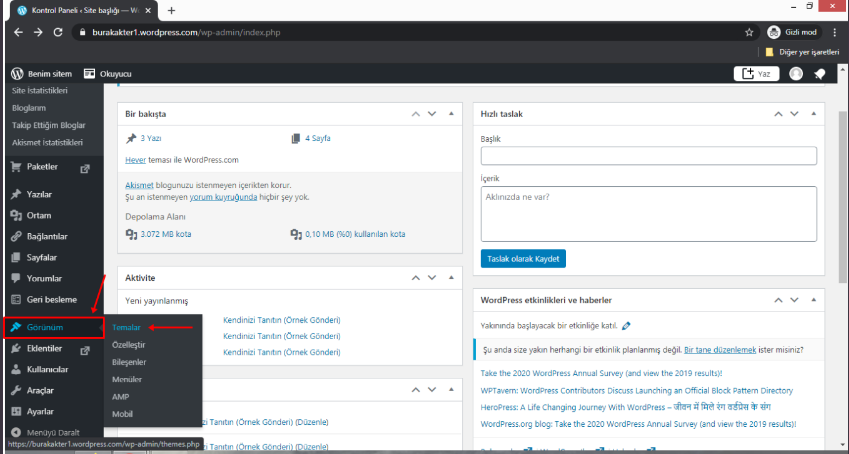Open the Yazılar pin icon menu
The width and height of the screenshot is (849, 454).
click(17, 194)
